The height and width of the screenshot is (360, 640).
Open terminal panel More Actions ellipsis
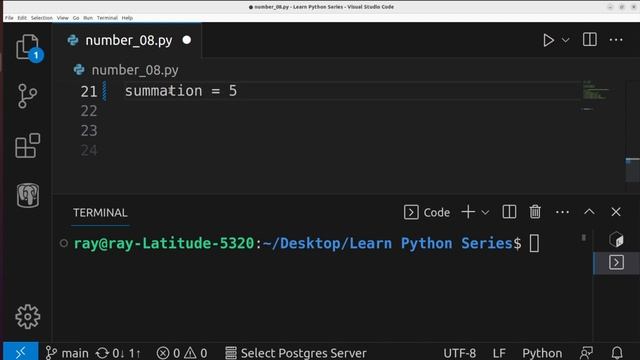[x=562, y=212]
